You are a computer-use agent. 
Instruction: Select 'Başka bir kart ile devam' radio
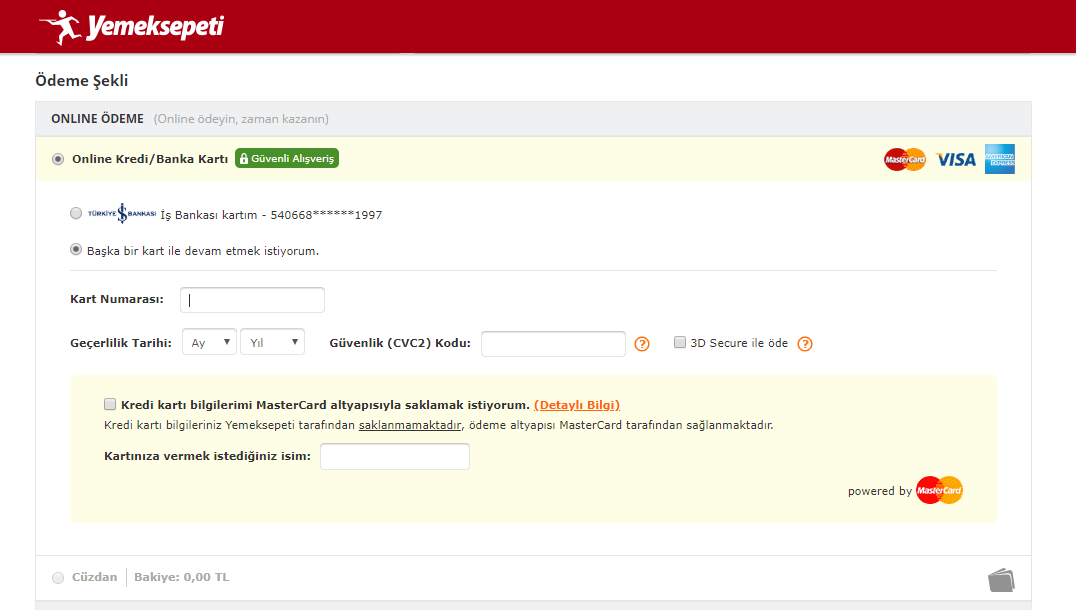click(x=76, y=250)
